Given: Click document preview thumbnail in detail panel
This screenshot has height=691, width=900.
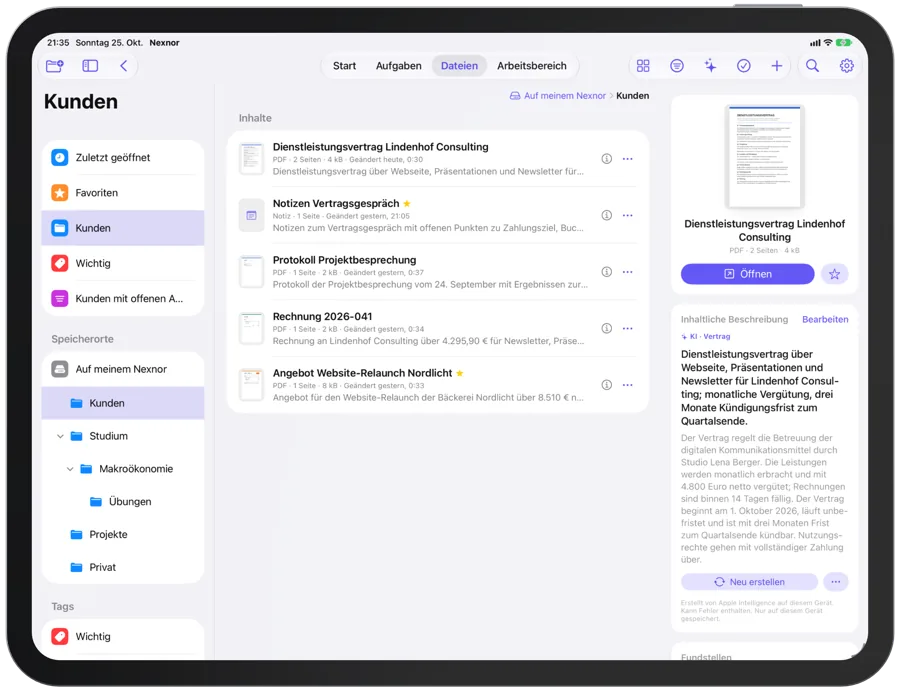Looking at the screenshot, I should click(x=764, y=157).
